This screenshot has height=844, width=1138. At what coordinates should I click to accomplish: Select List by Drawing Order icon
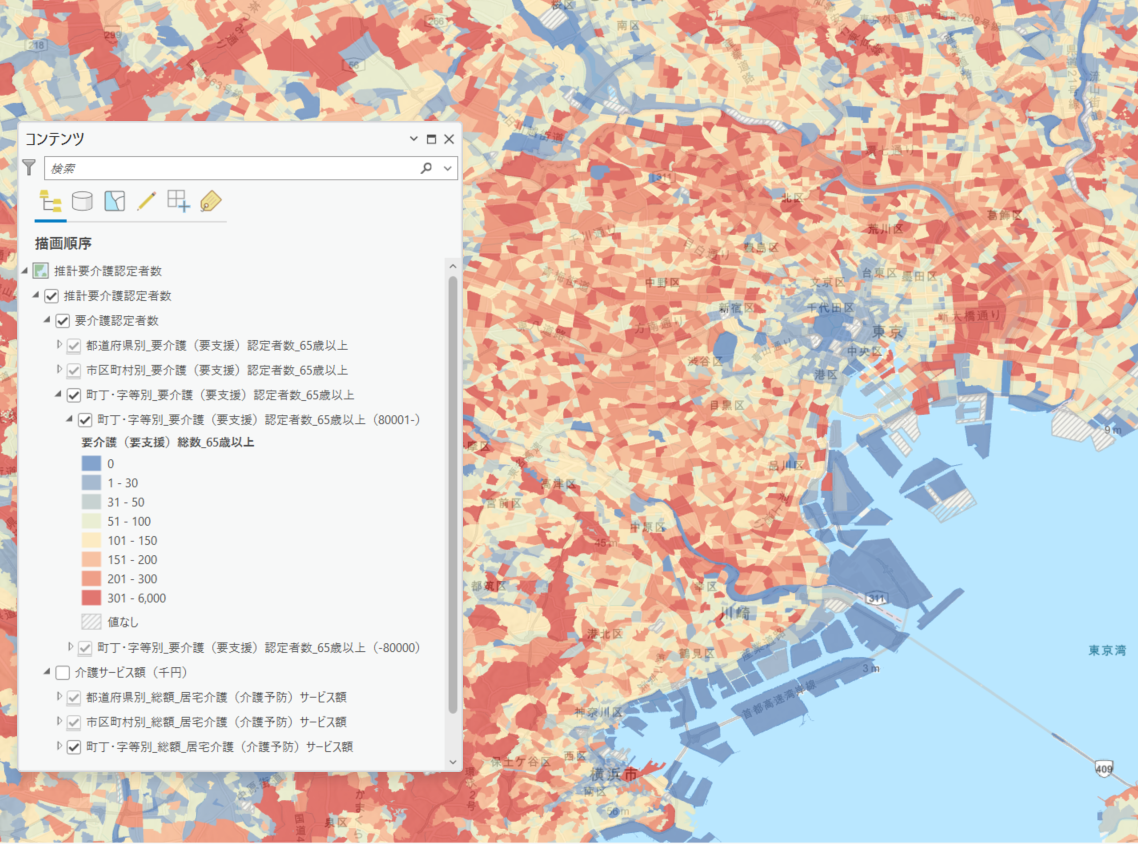(x=50, y=201)
